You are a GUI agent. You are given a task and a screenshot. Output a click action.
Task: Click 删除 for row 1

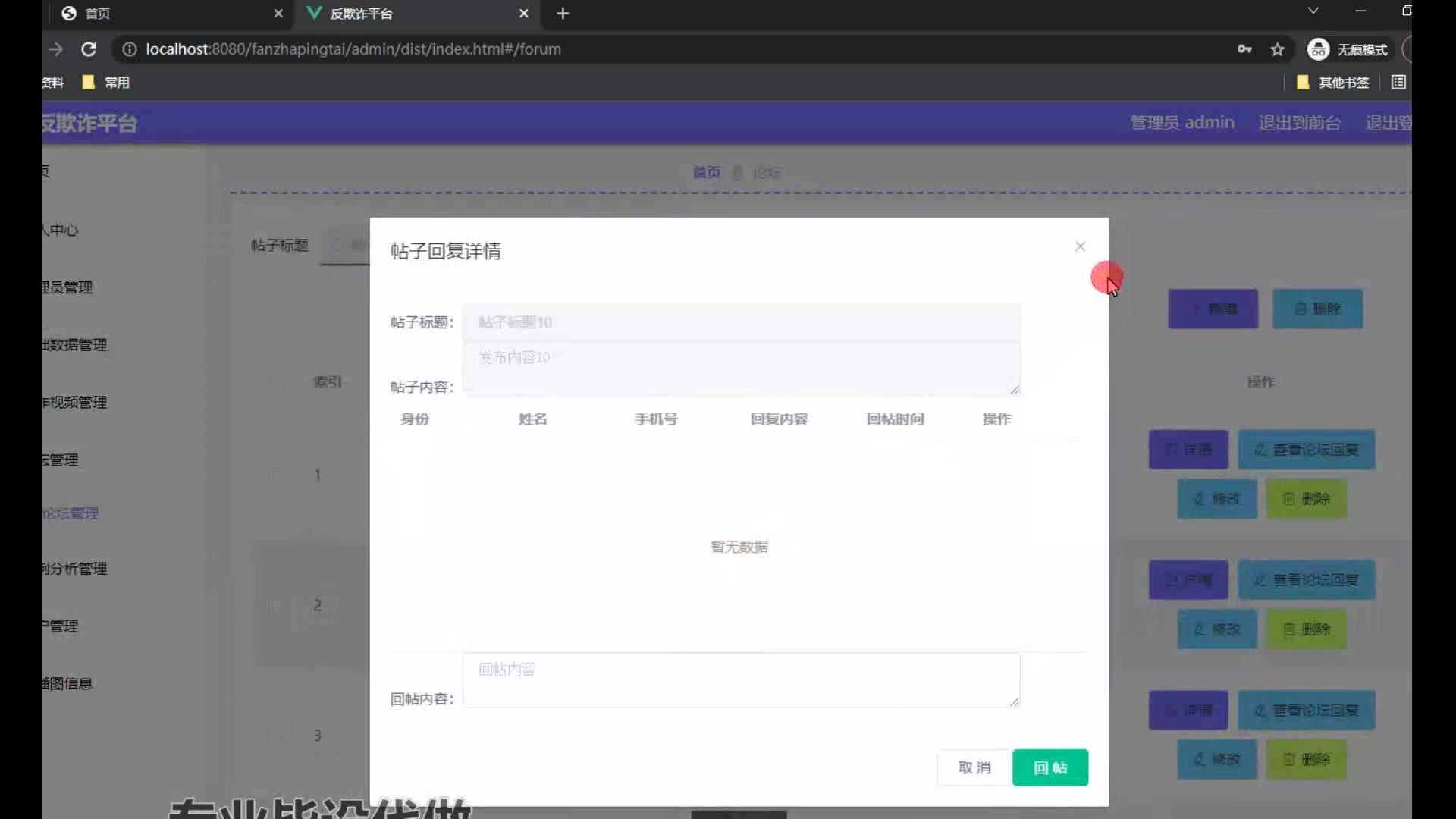pyautogui.click(x=1306, y=499)
